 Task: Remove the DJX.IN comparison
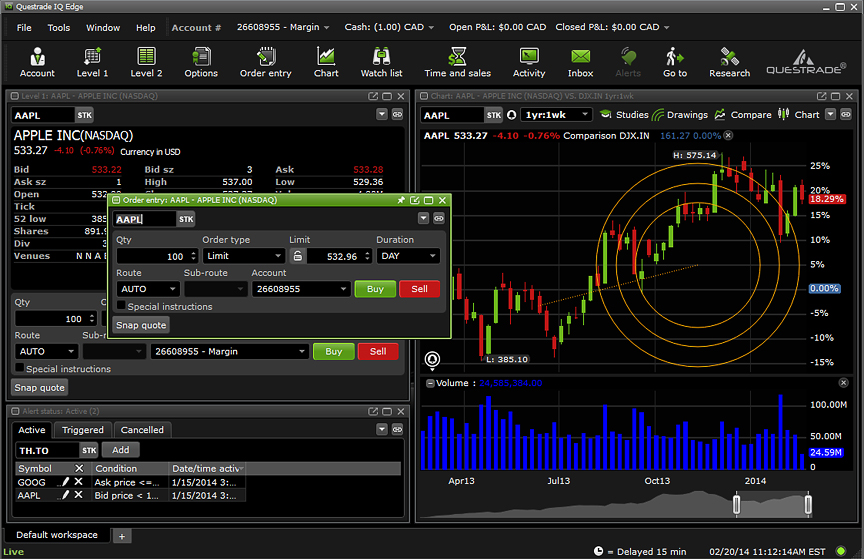pos(728,135)
